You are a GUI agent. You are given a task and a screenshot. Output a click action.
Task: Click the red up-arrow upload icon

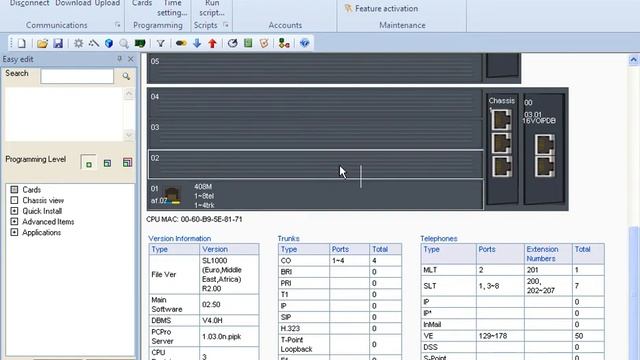tap(212, 43)
